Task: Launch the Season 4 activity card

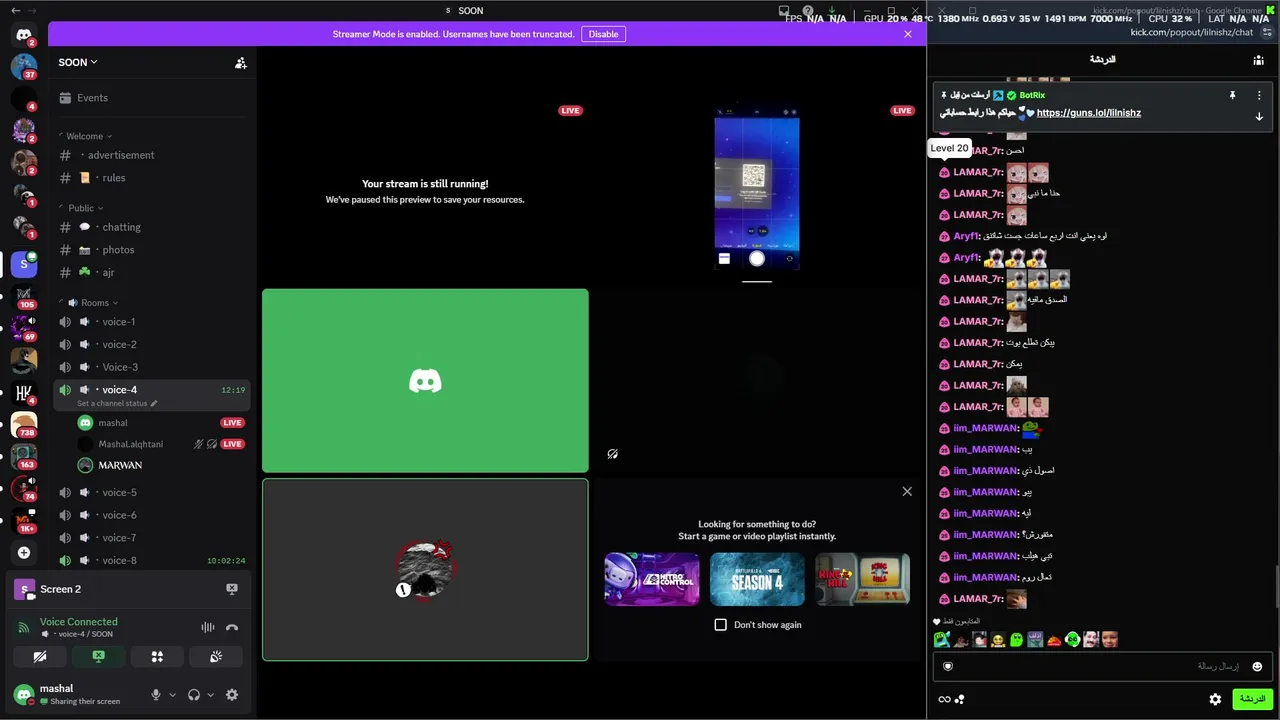Action: [757, 579]
